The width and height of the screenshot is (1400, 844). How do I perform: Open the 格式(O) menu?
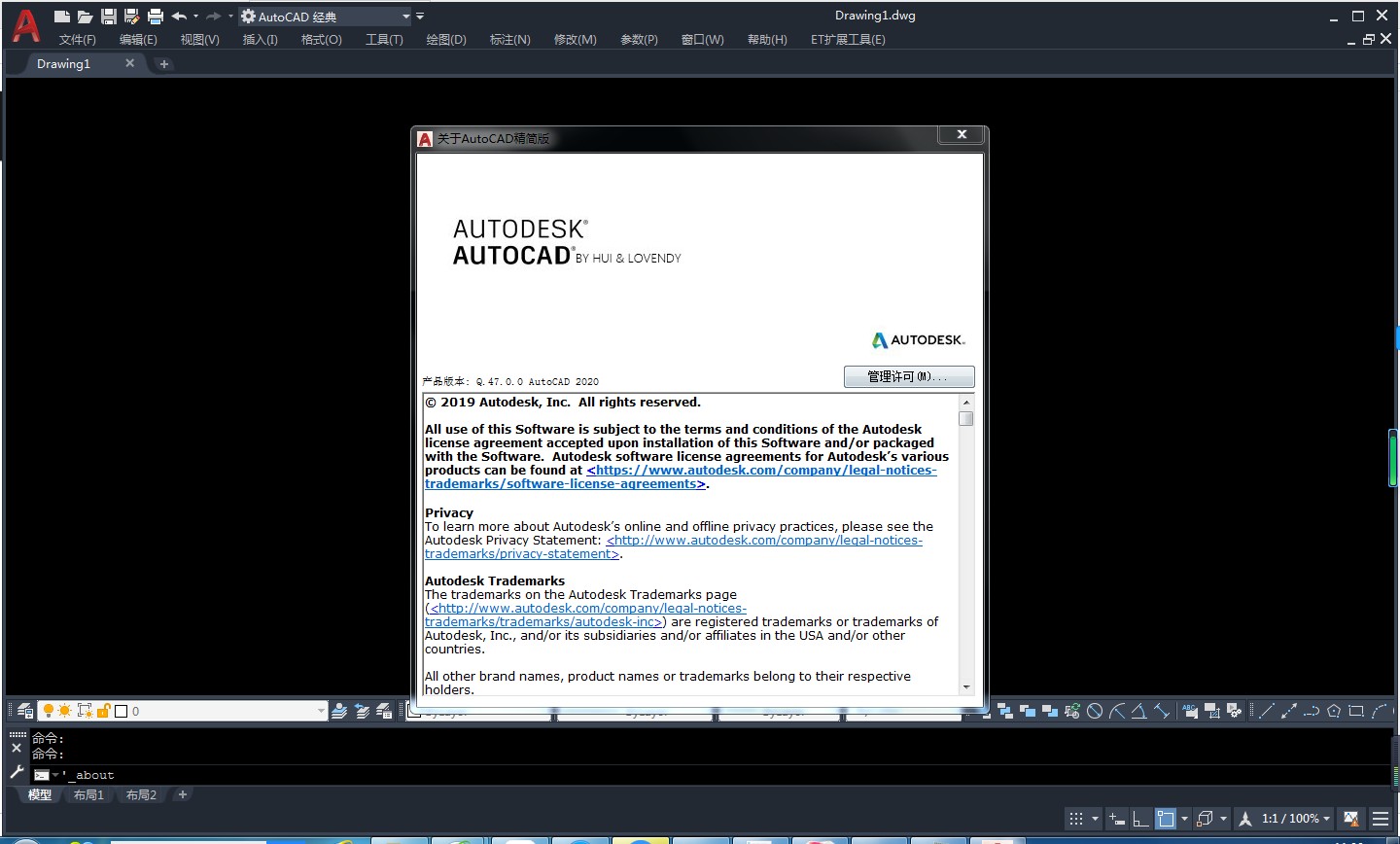[321, 40]
